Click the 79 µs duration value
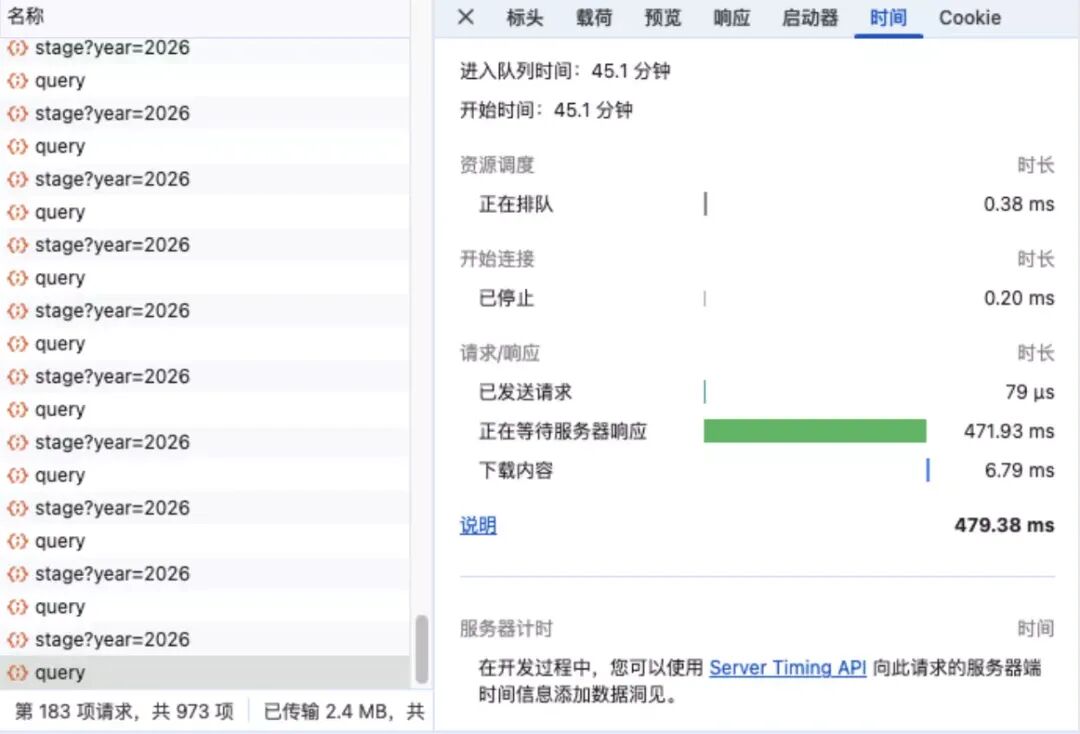1080x734 pixels. click(1030, 392)
